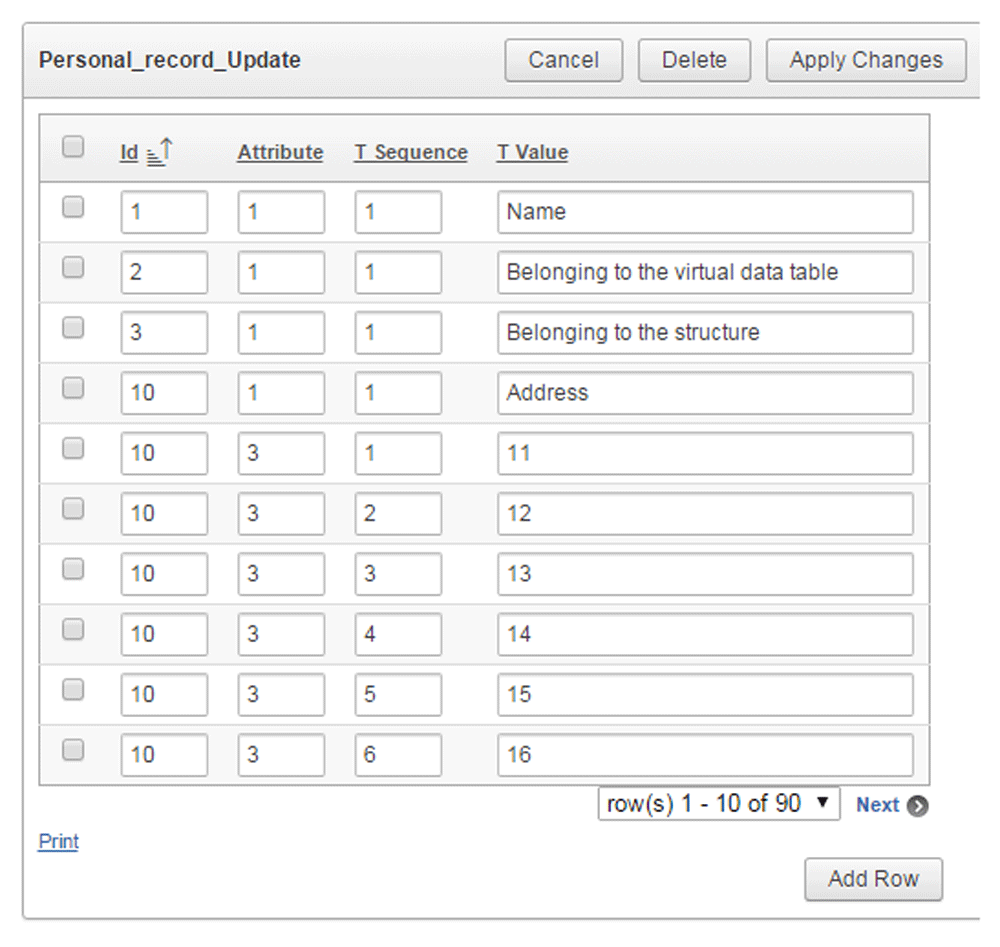This screenshot has height=947, width=1000.
Task: Open the row(s) 1 - 10 of 90 dropdown
Action: click(719, 804)
